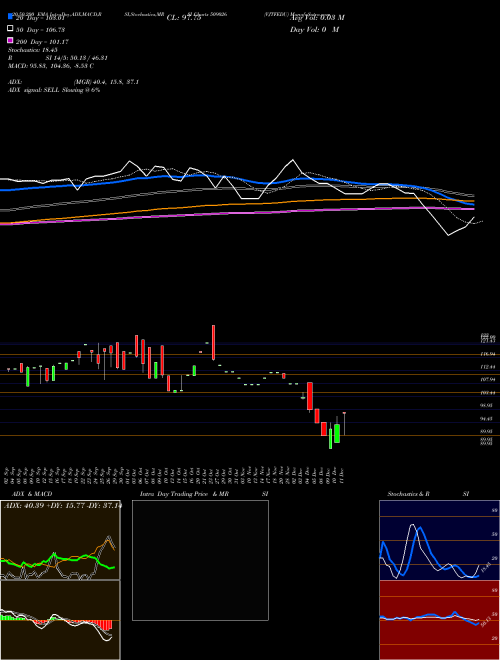The image size is (500, 660).
Task: Click the 'Avg Vol: 0.03 M' label
Action: pos(317,18)
